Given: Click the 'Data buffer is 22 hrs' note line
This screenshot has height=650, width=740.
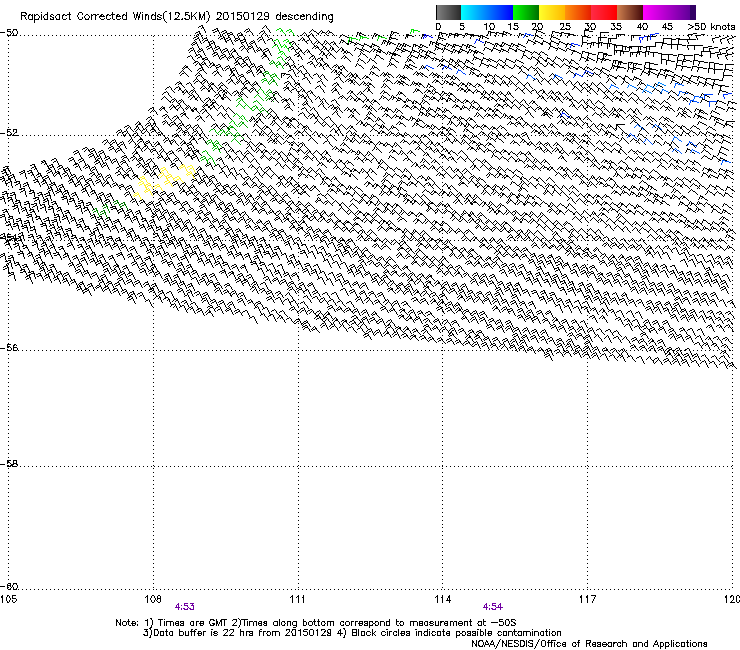Looking at the screenshot, I should tap(352, 633).
